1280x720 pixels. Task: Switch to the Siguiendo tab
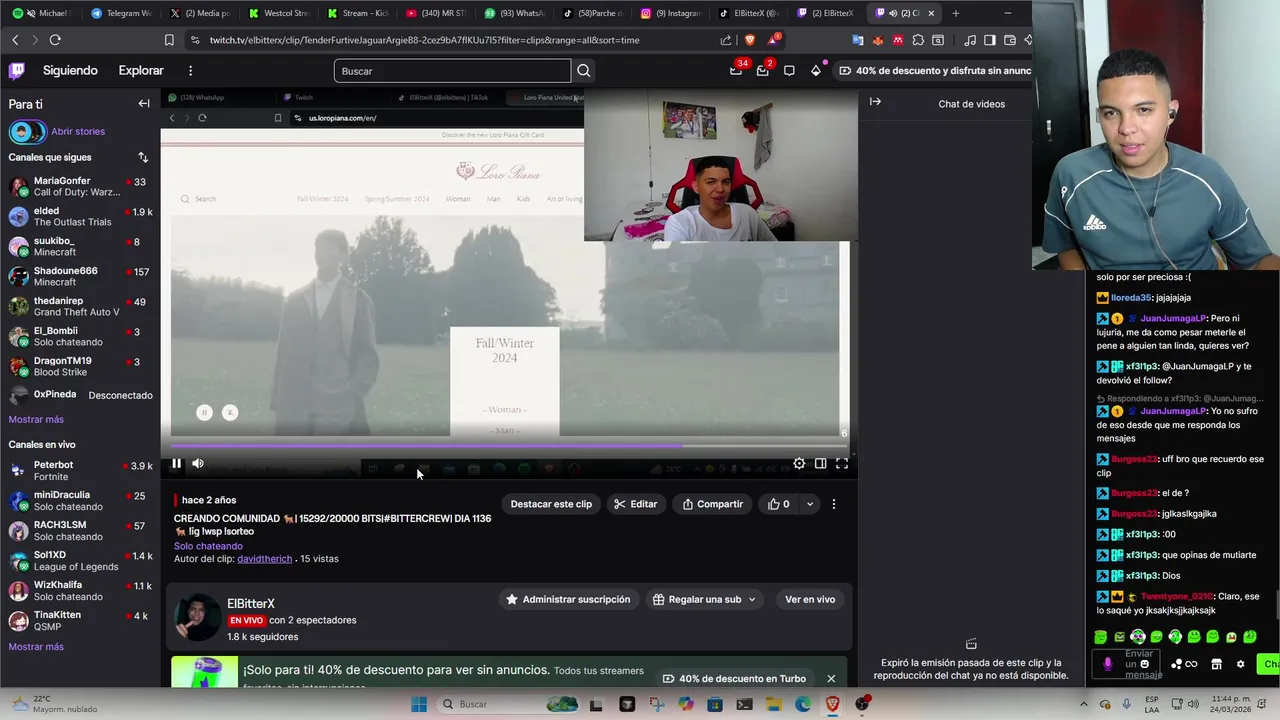(70, 71)
